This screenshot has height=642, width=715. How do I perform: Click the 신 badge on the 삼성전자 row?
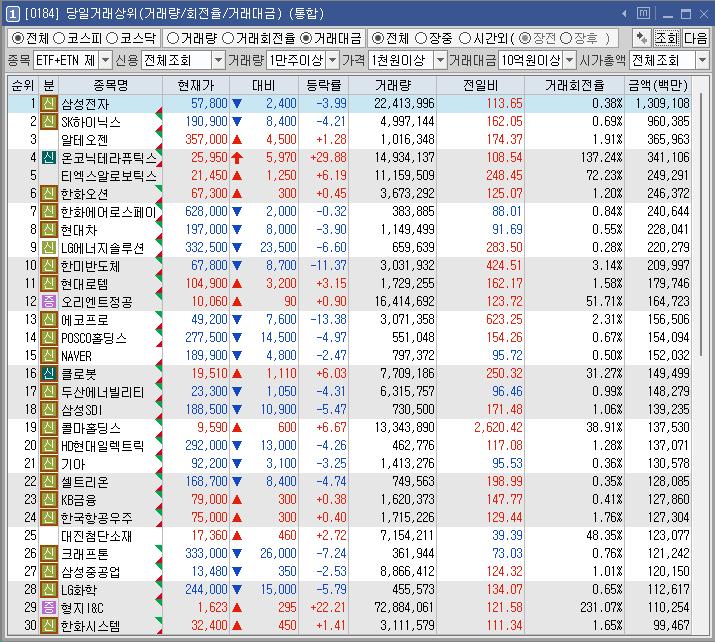pos(49,104)
